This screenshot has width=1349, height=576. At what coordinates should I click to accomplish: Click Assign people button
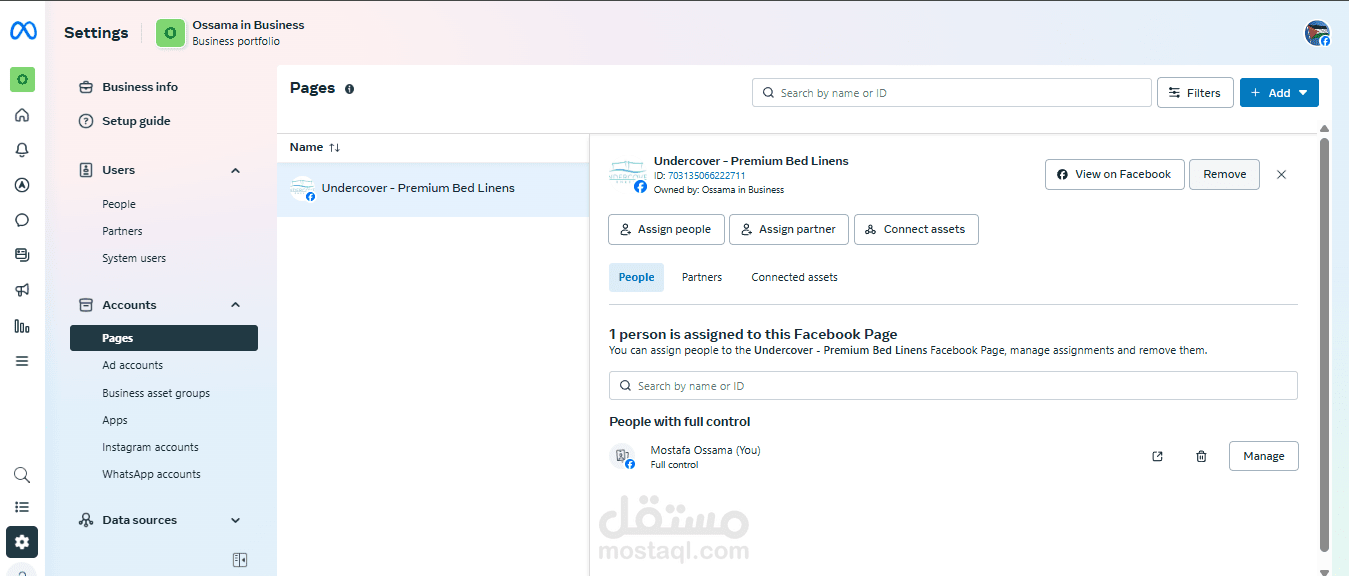tap(665, 229)
